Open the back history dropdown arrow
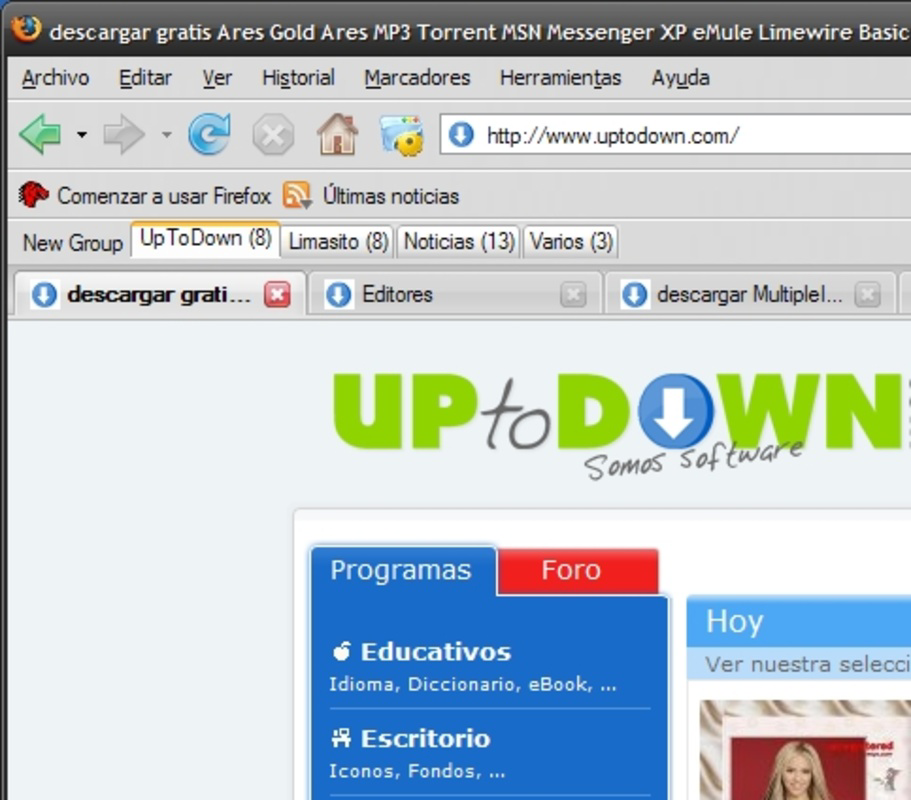Screen dimensions: 911x800 (82, 135)
